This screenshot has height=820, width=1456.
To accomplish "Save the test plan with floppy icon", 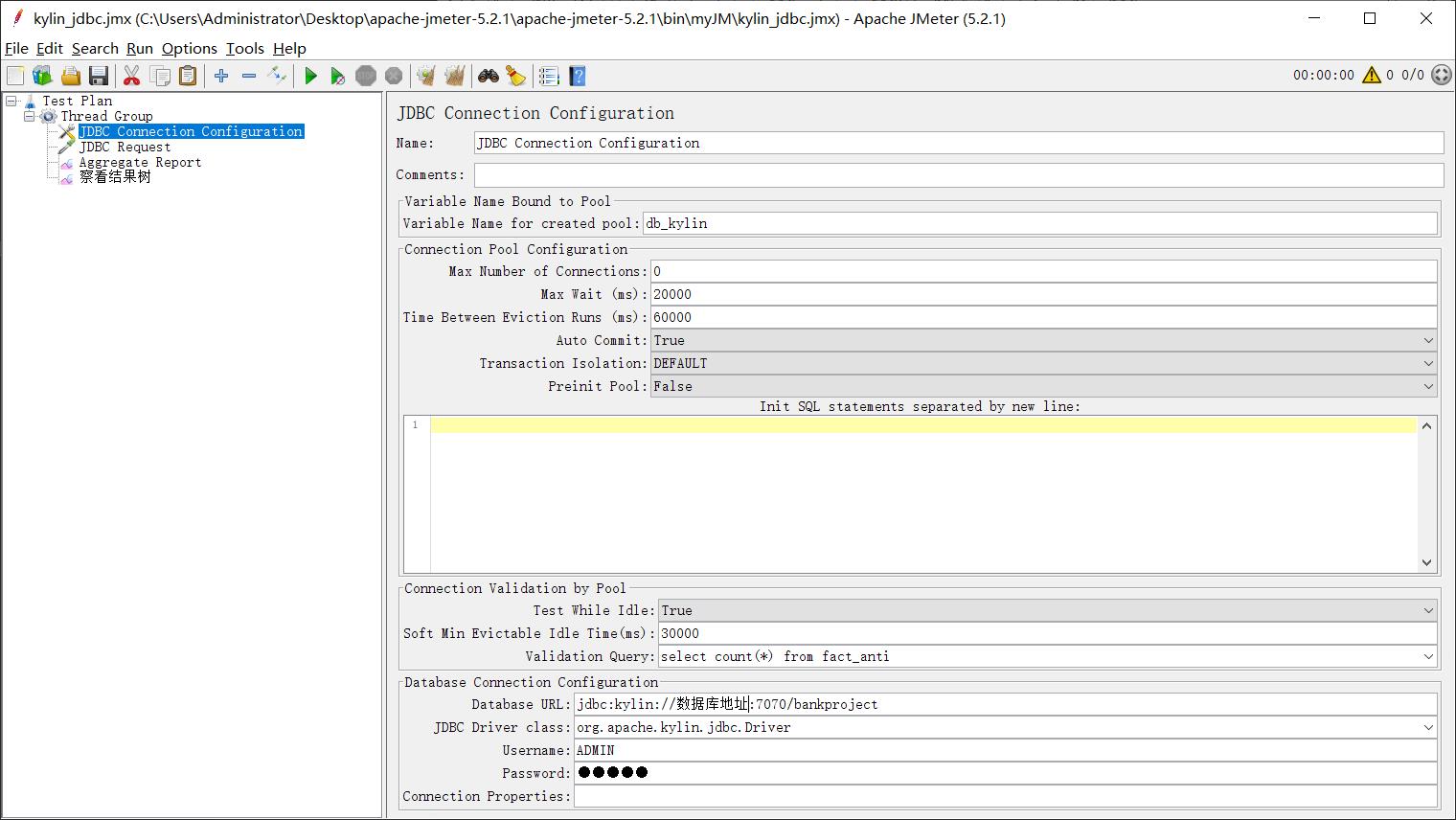I will (x=98, y=76).
